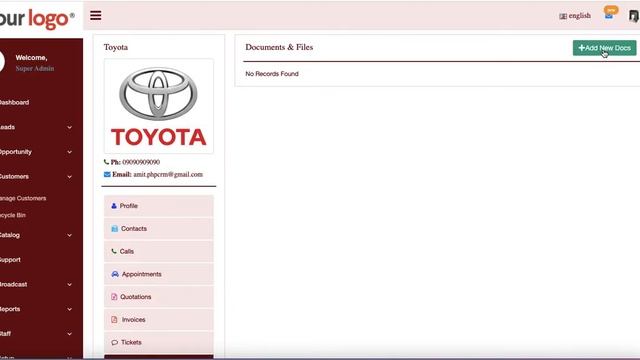Open Support in the sidebar
The width and height of the screenshot is (640, 360).
(x=10, y=260)
